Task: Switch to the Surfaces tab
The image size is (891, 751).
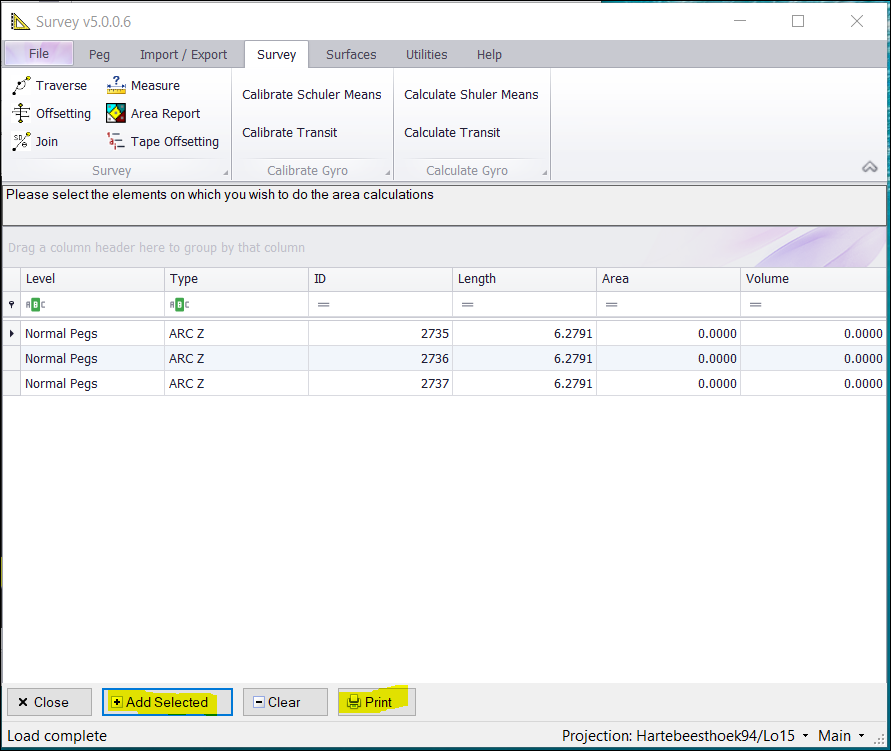Action: pos(351,55)
